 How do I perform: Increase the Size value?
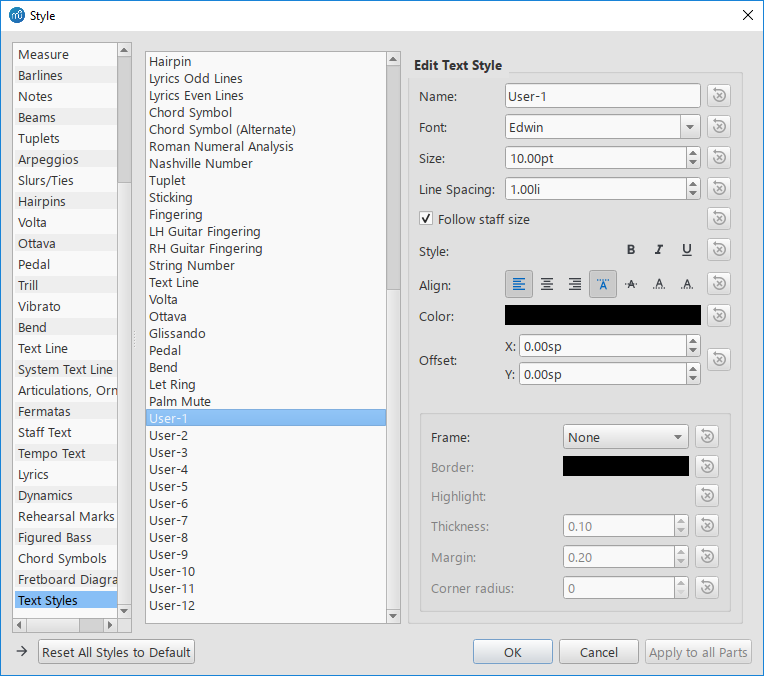click(x=693, y=153)
